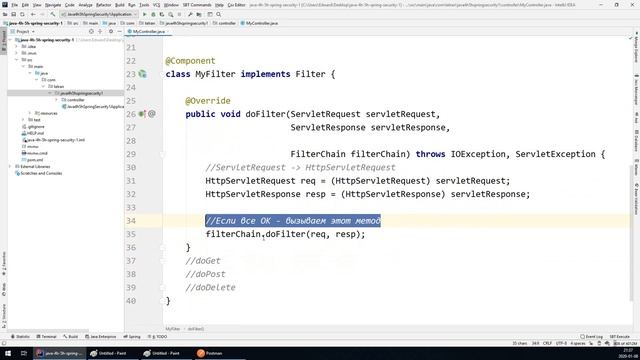The height and width of the screenshot is (360, 640).
Task: Open the View menu
Action: point(37,5)
